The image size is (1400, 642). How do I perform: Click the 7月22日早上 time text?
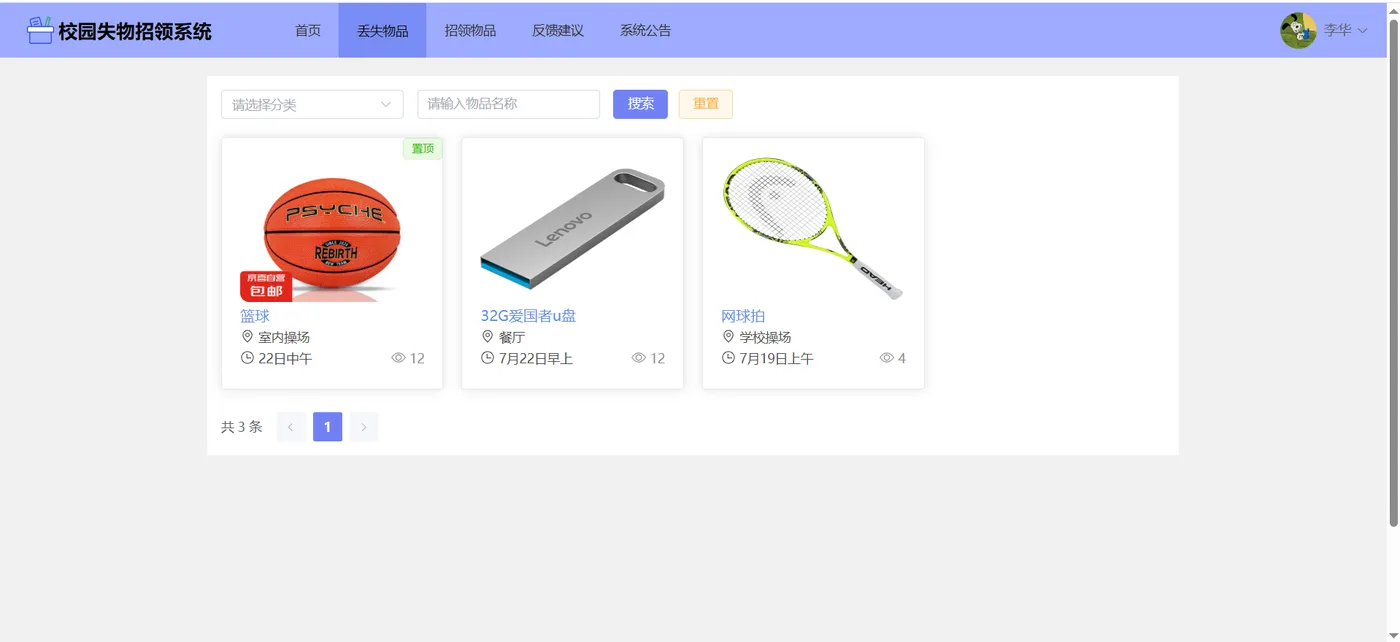pos(536,359)
